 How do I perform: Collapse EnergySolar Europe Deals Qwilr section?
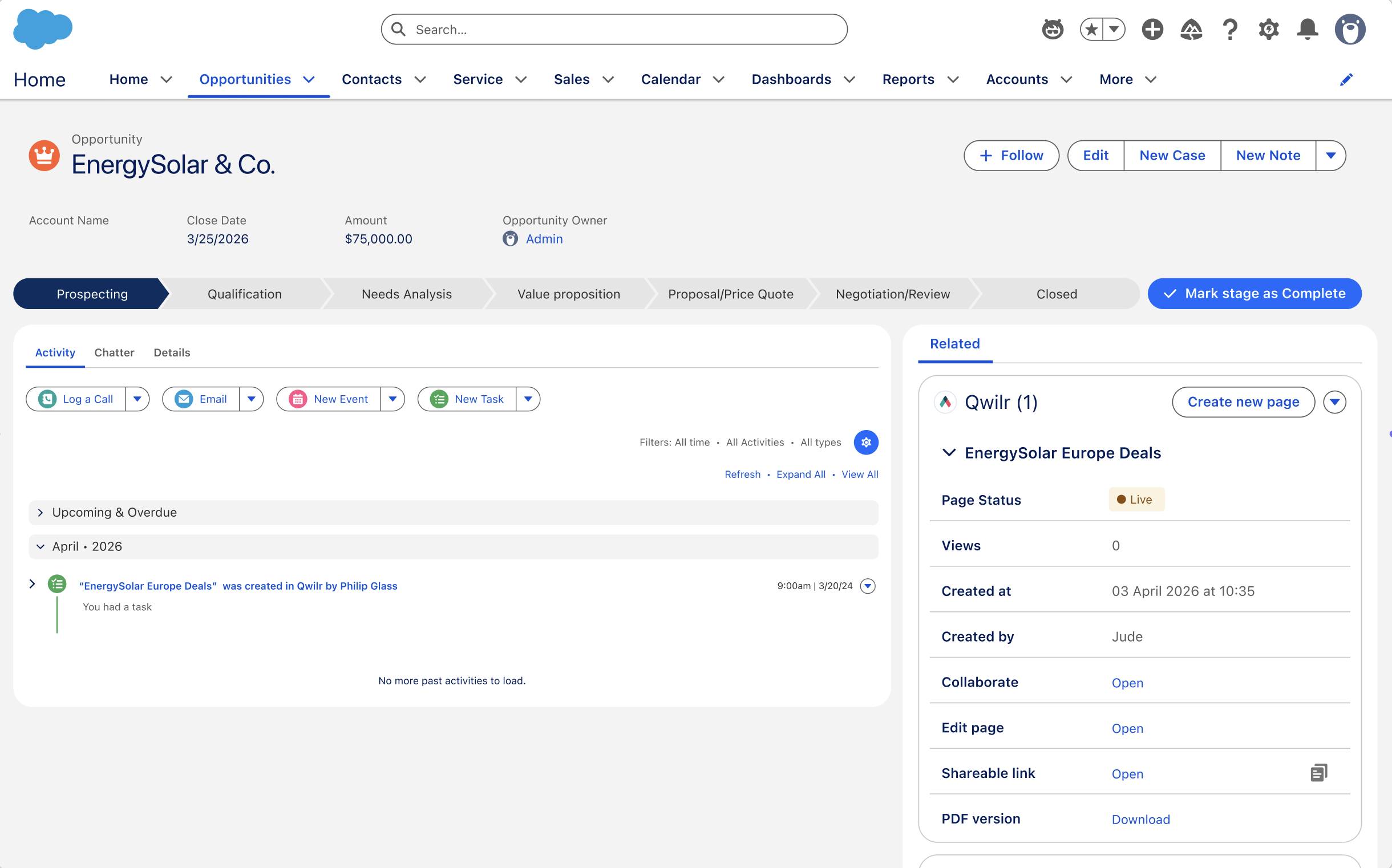pyautogui.click(x=949, y=452)
